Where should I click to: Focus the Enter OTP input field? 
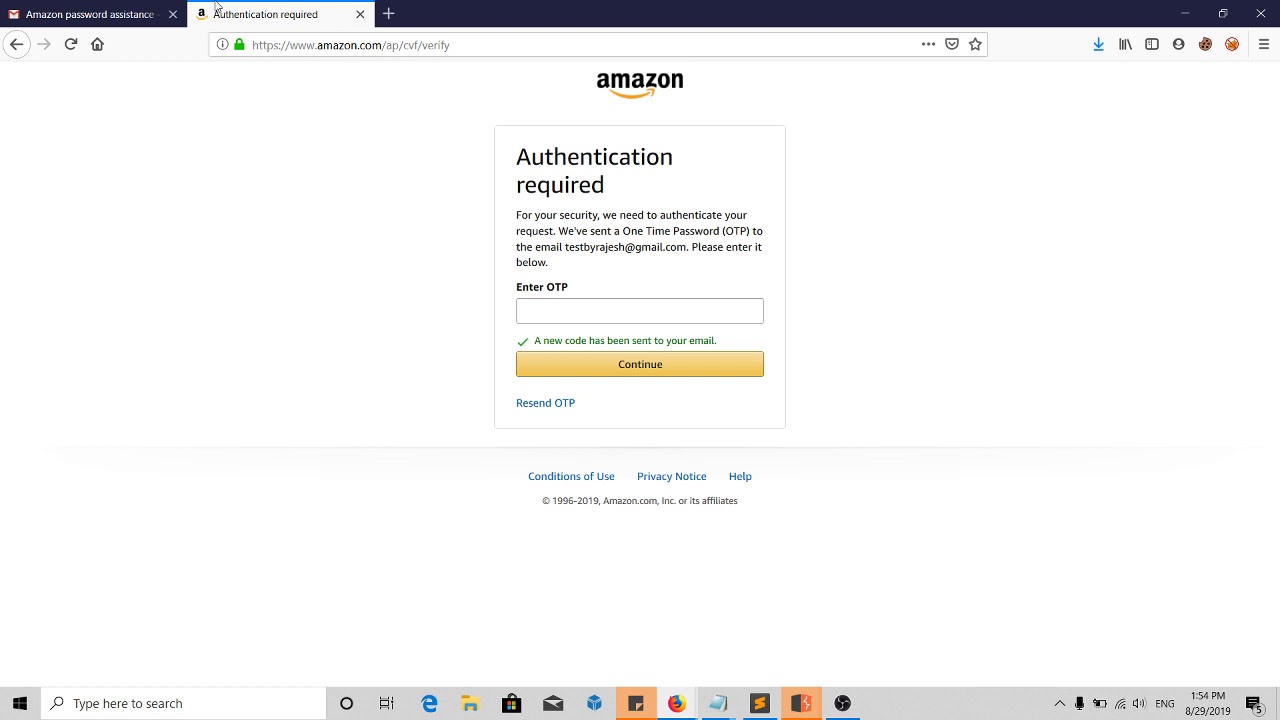click(x=640, y=311)
